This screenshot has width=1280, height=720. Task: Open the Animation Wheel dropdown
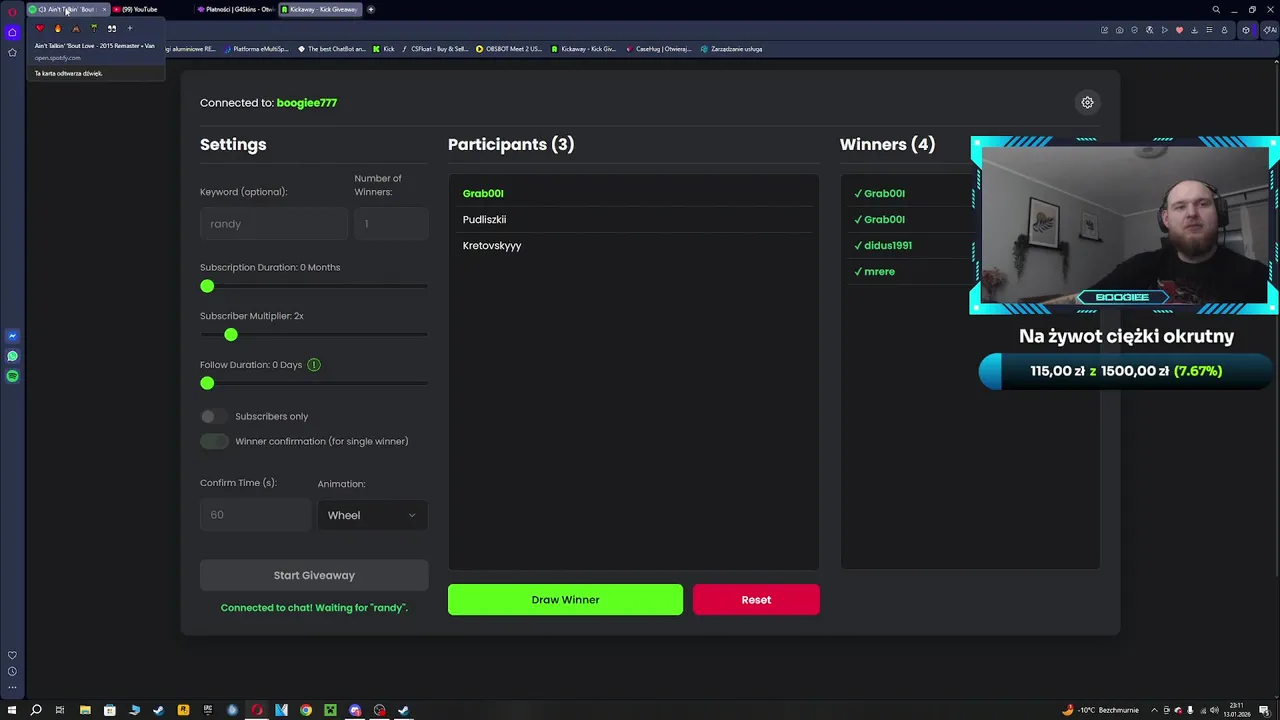point(372,515)
